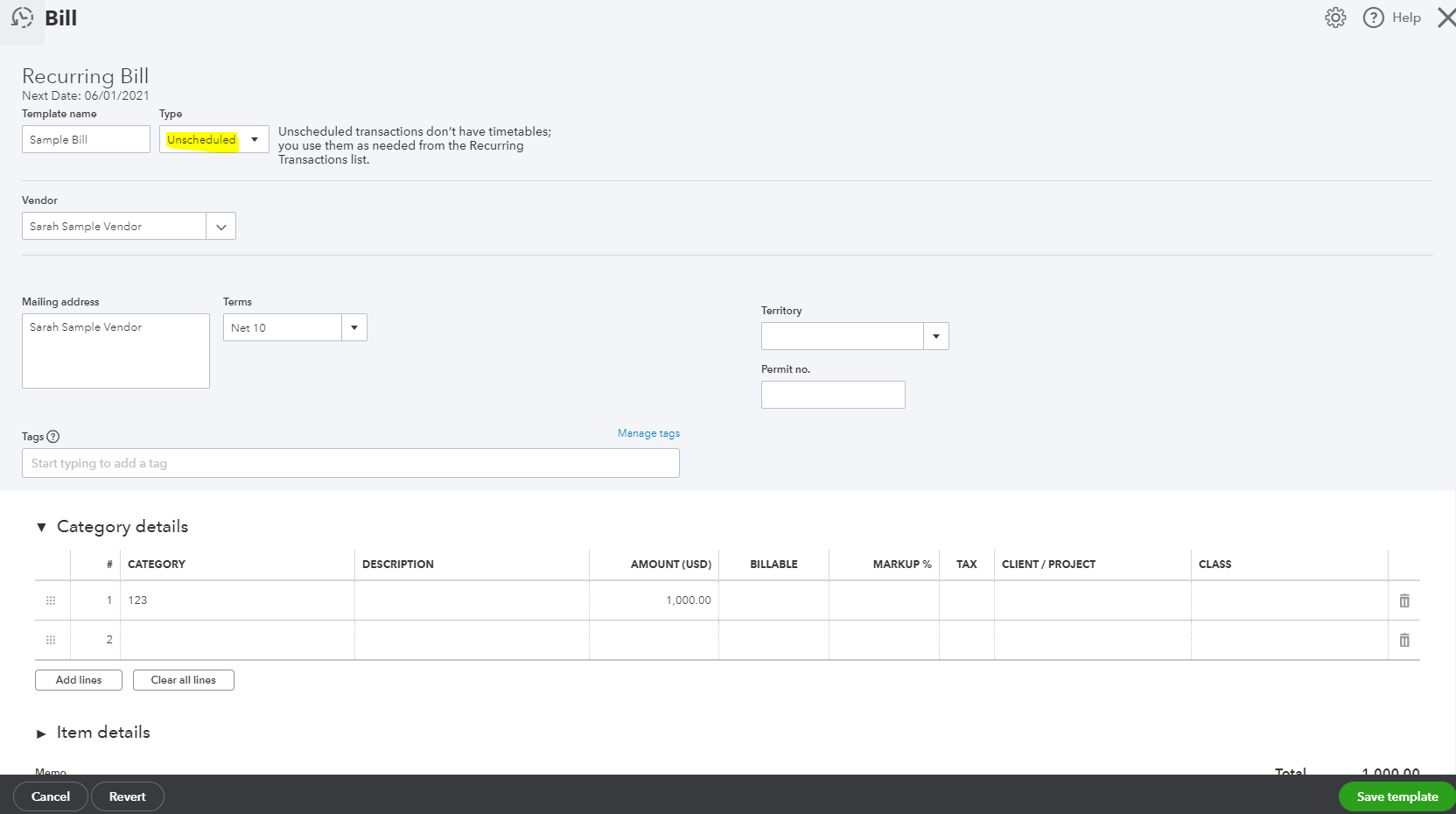The image size is (1456, 814).
Task: Delete category line 1 with trash icon
Action: (x=1403, y=600)
